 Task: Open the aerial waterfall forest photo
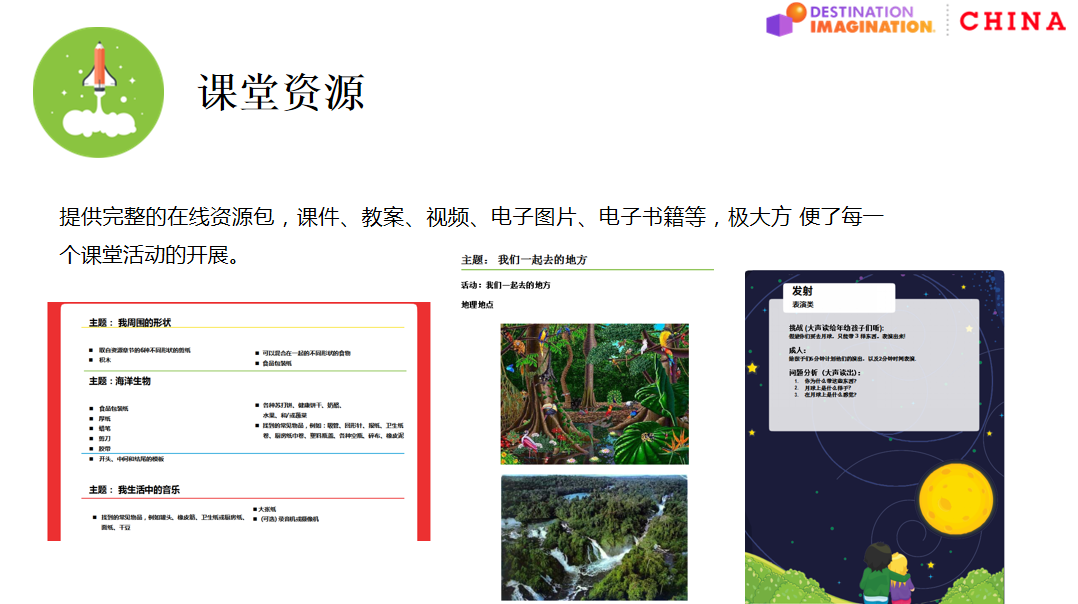(594, 538)
